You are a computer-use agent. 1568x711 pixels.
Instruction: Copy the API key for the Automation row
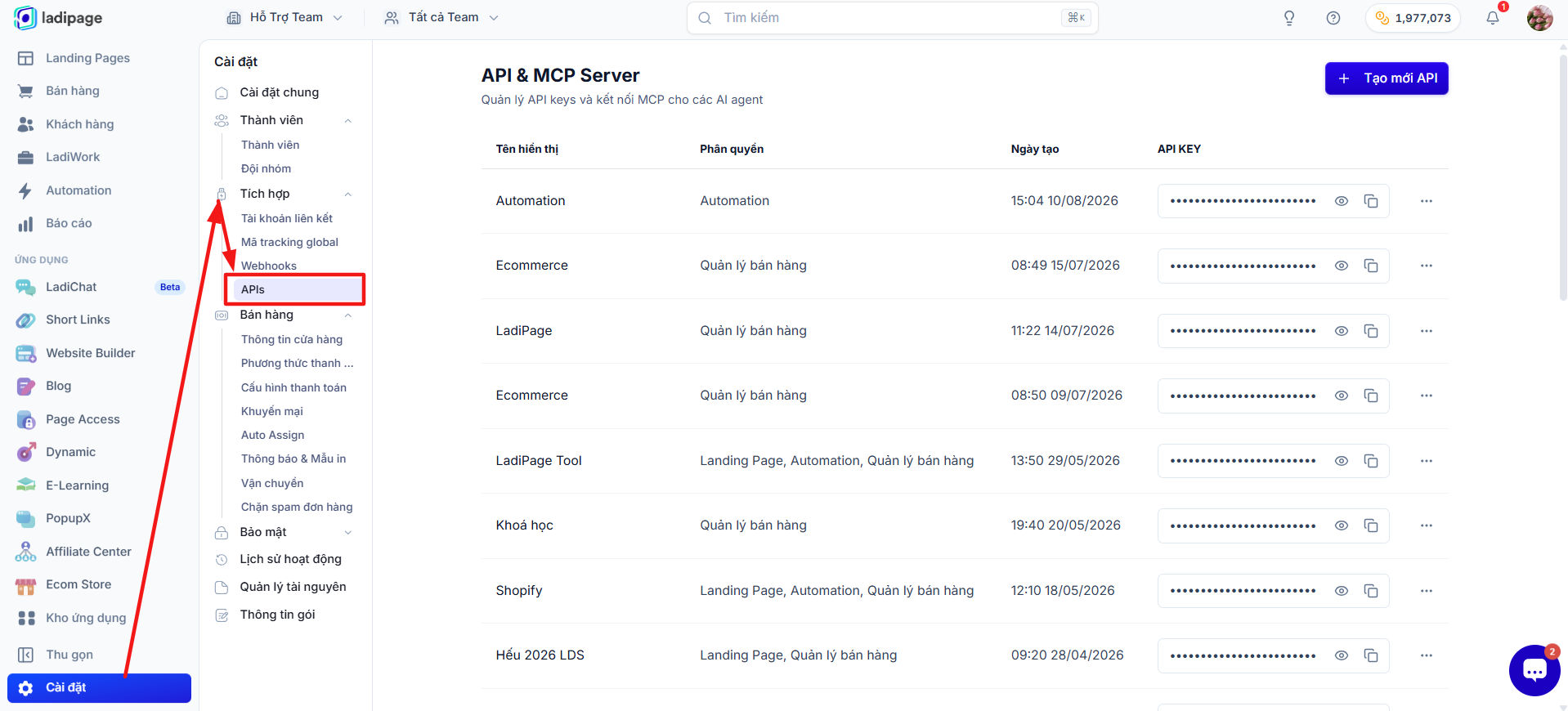point(1371,201)
